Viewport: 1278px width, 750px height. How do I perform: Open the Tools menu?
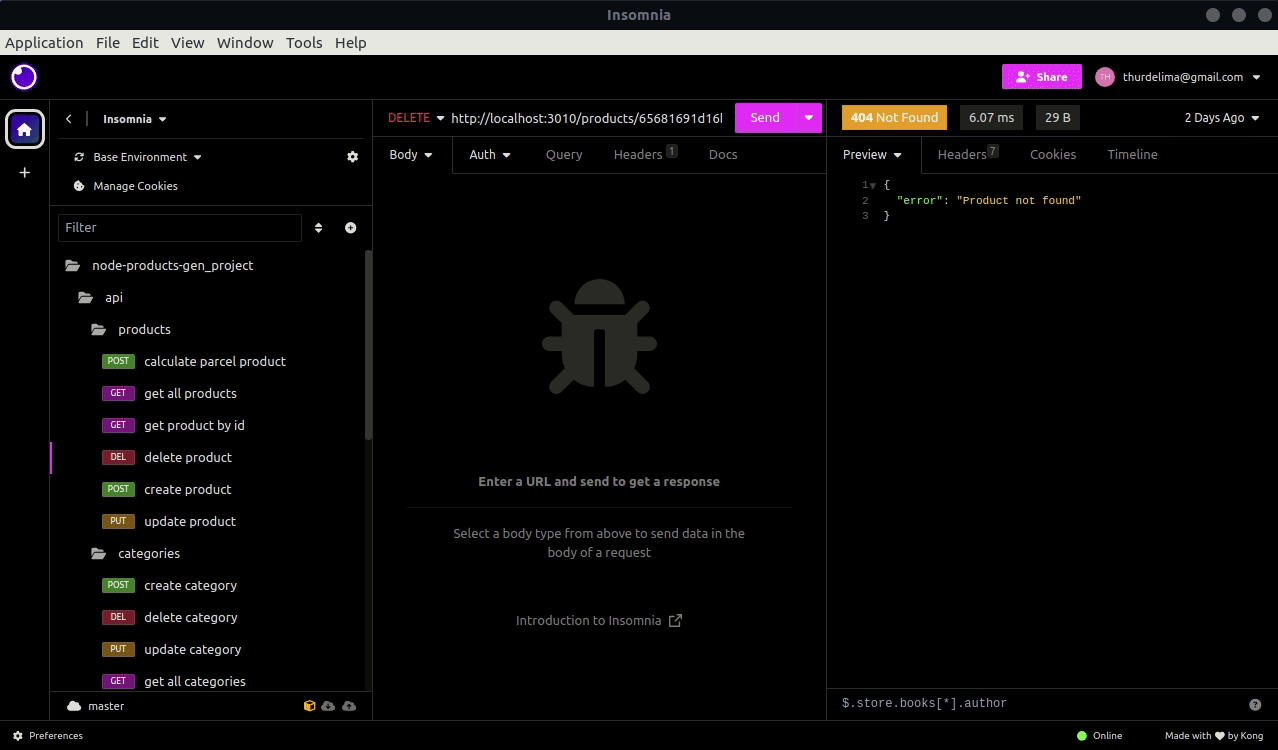[x=304, y=43]
